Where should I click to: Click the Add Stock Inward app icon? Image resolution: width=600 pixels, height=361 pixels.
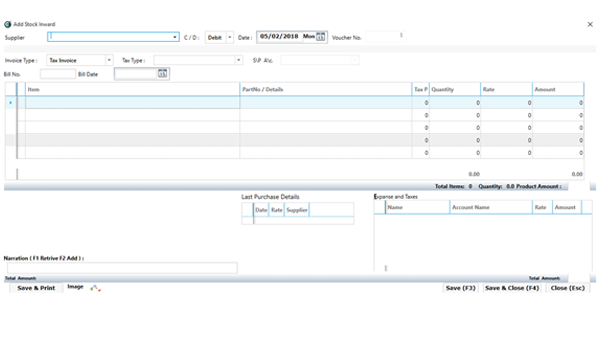8,24
